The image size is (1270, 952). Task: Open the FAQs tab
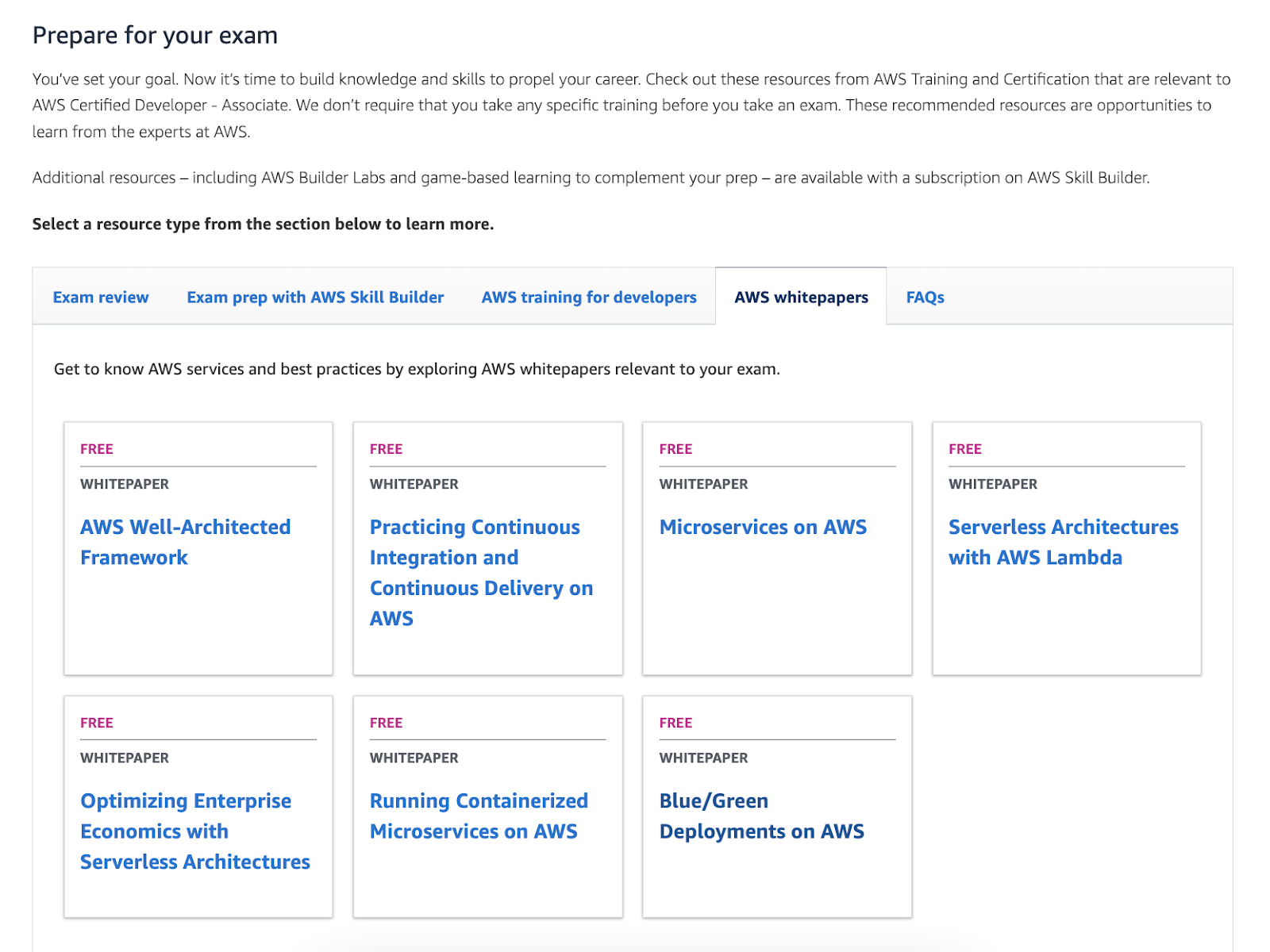click(x=925, y=297)
